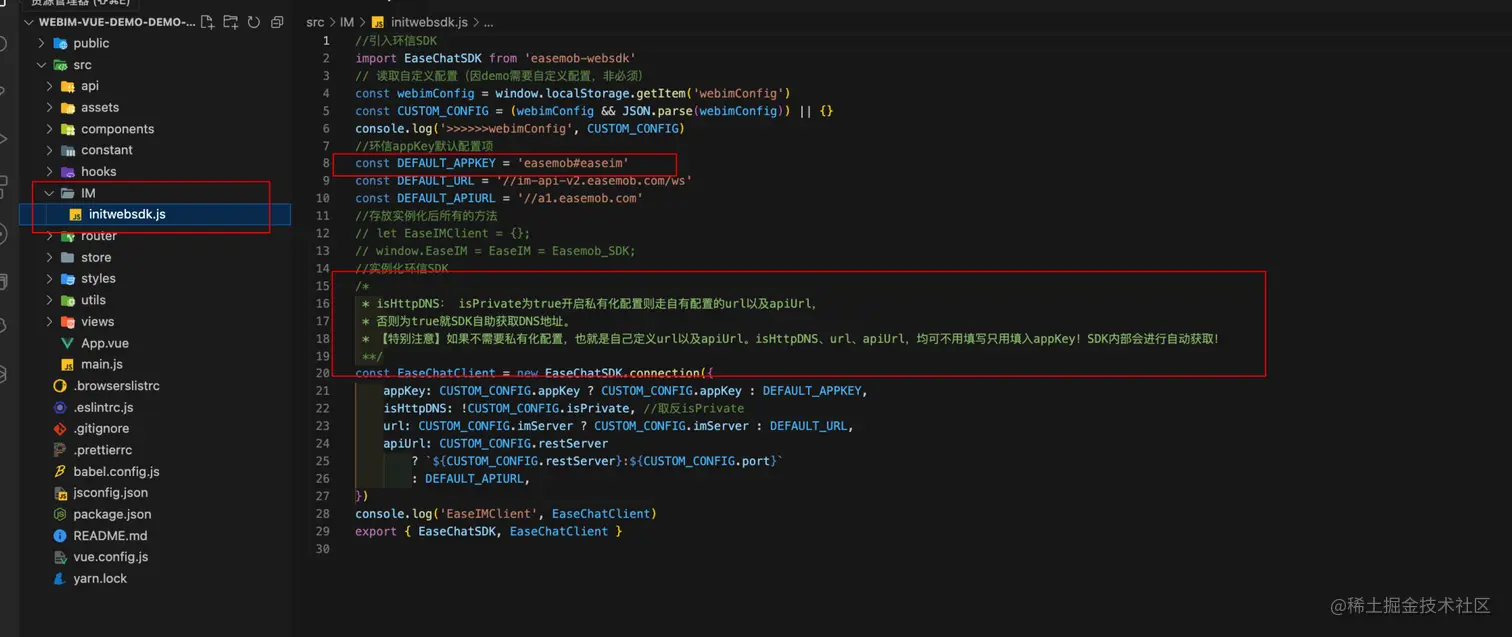Expand the hooks folder chevron
The width and height of the screenshot is (1512, 637).
click(x=50, y=172)
